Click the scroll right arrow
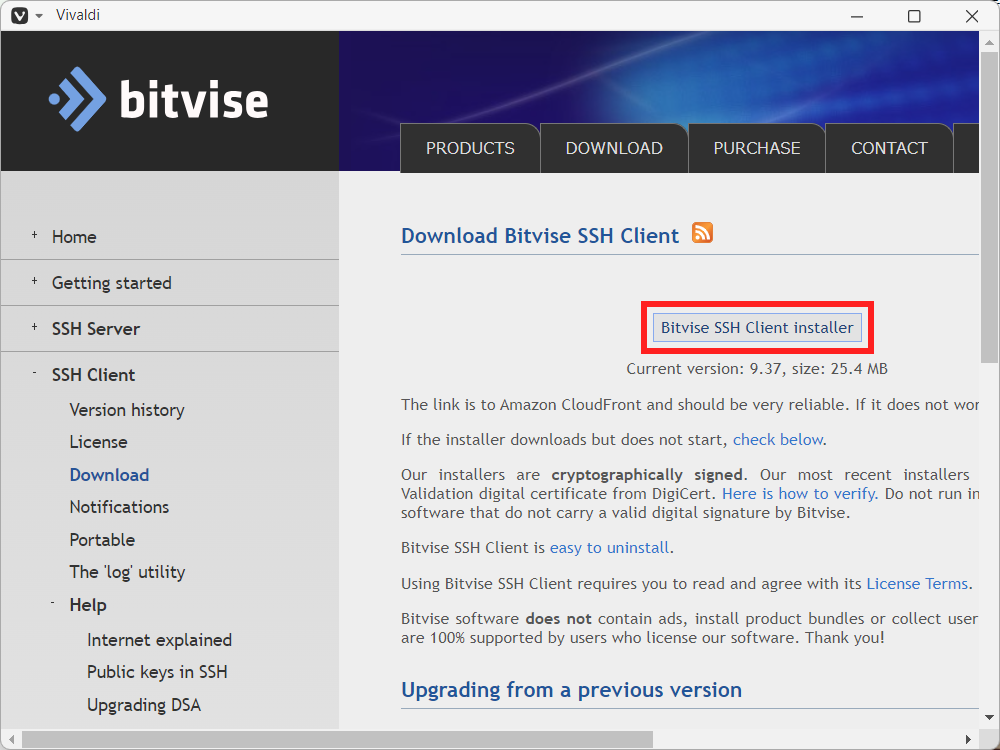This screenshot has height=750, width=1000. [968, 739]
